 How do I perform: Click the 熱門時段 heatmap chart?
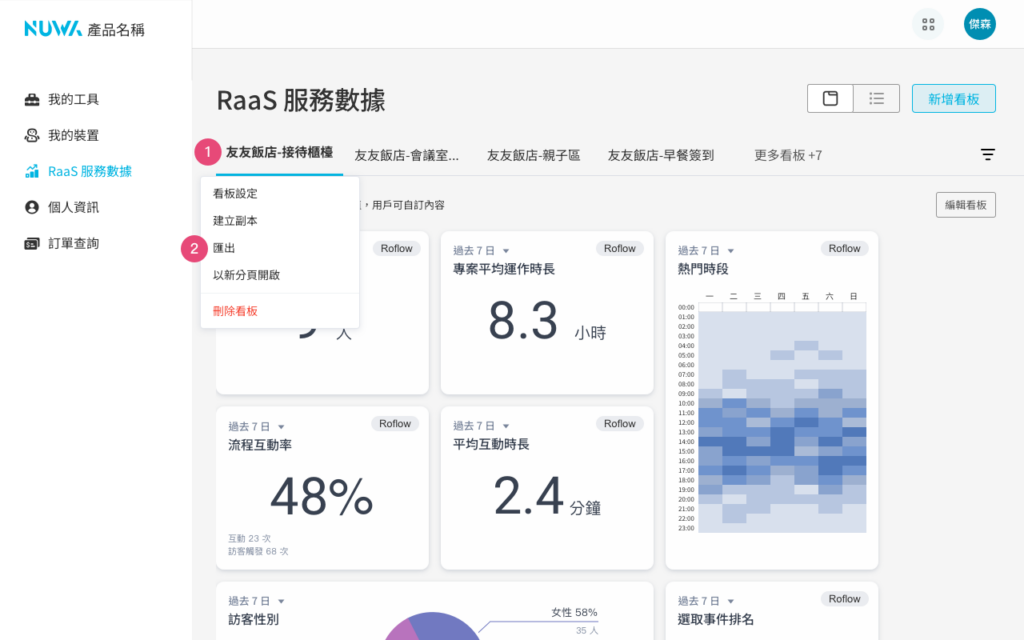click(x=772, y=413)
